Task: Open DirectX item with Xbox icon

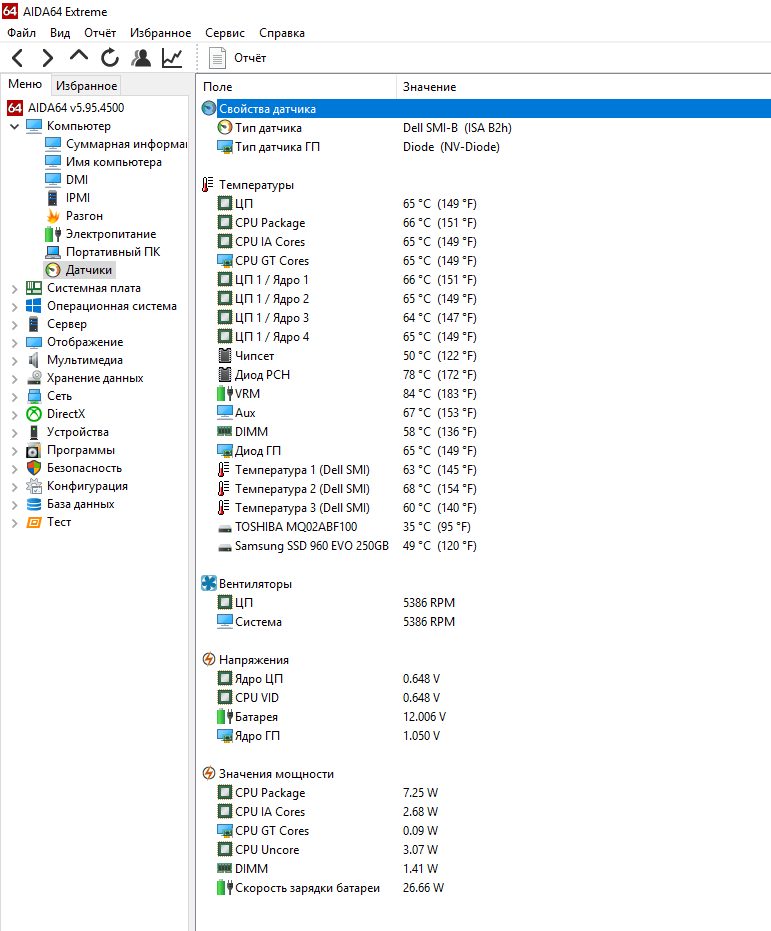Action: [x=66, y=414]
